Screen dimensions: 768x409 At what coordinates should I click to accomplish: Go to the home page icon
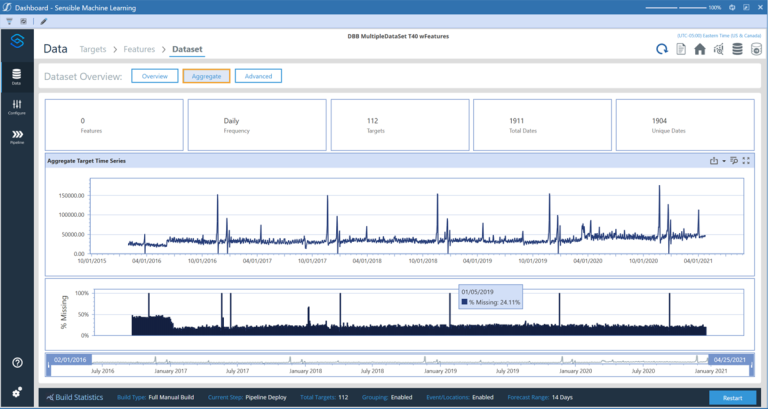coord(700,49)
